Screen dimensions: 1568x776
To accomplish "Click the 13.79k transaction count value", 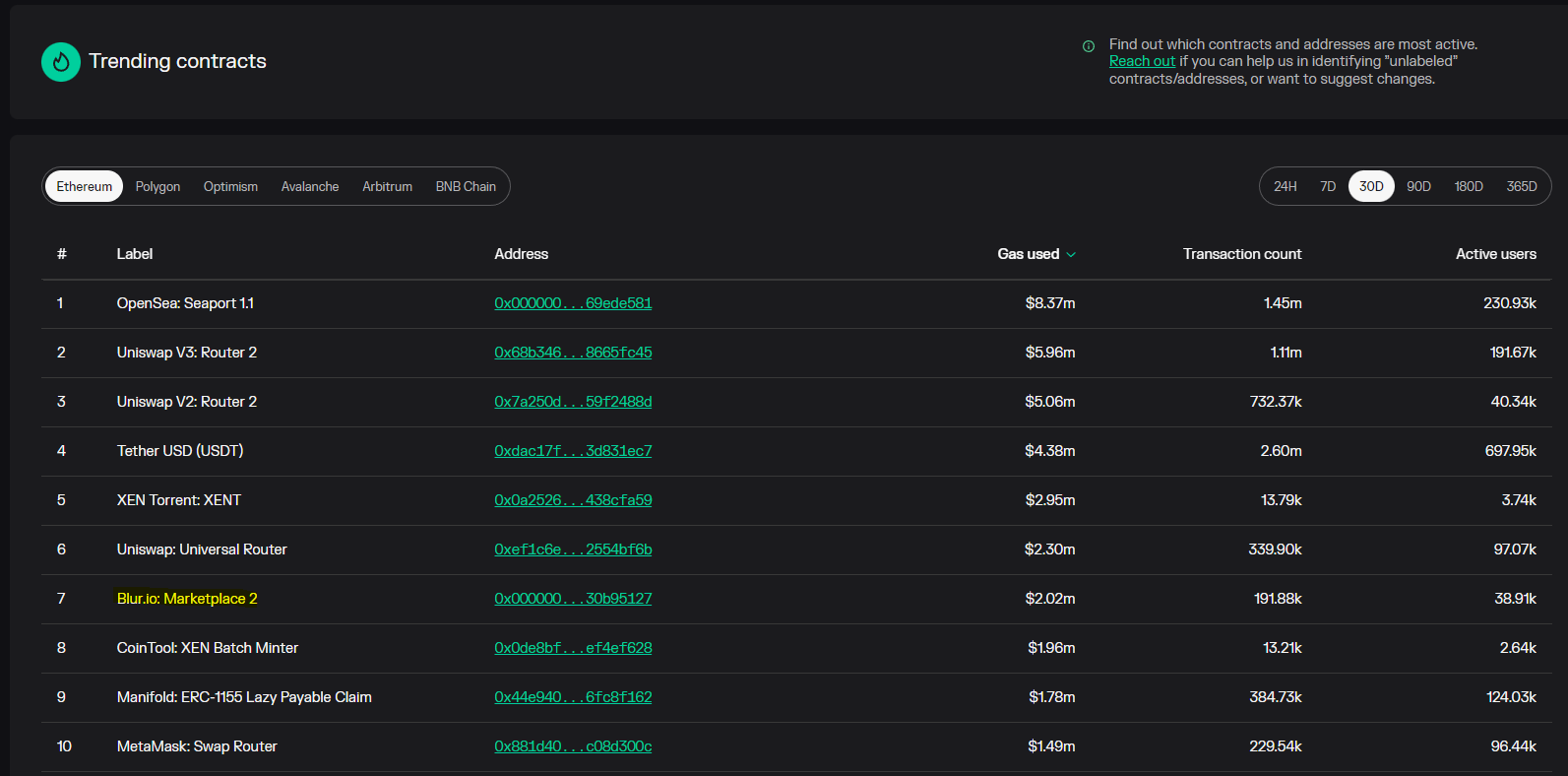I will pos(1282,500).
